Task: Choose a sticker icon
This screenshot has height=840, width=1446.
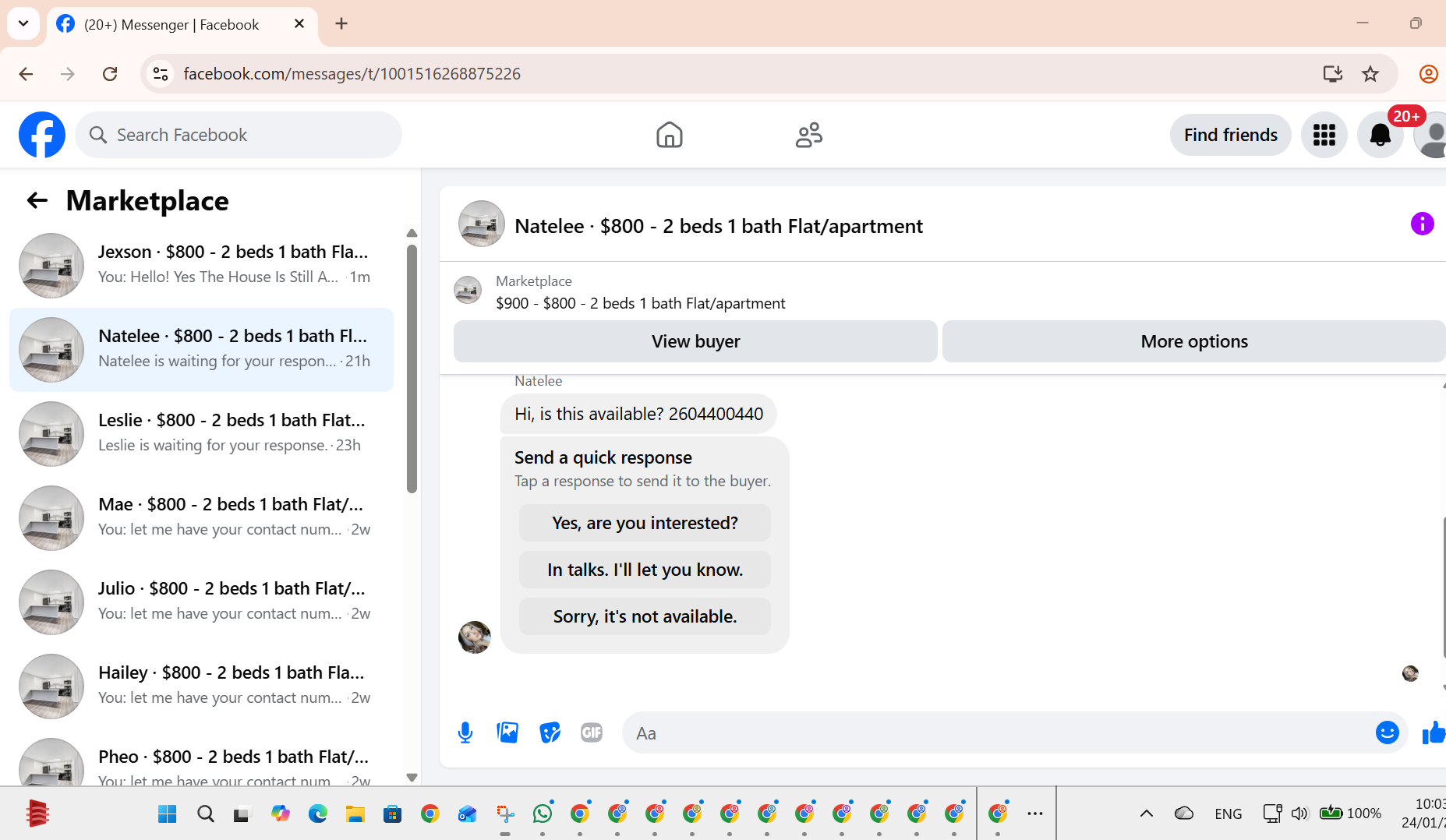Action: click(550, 732)
